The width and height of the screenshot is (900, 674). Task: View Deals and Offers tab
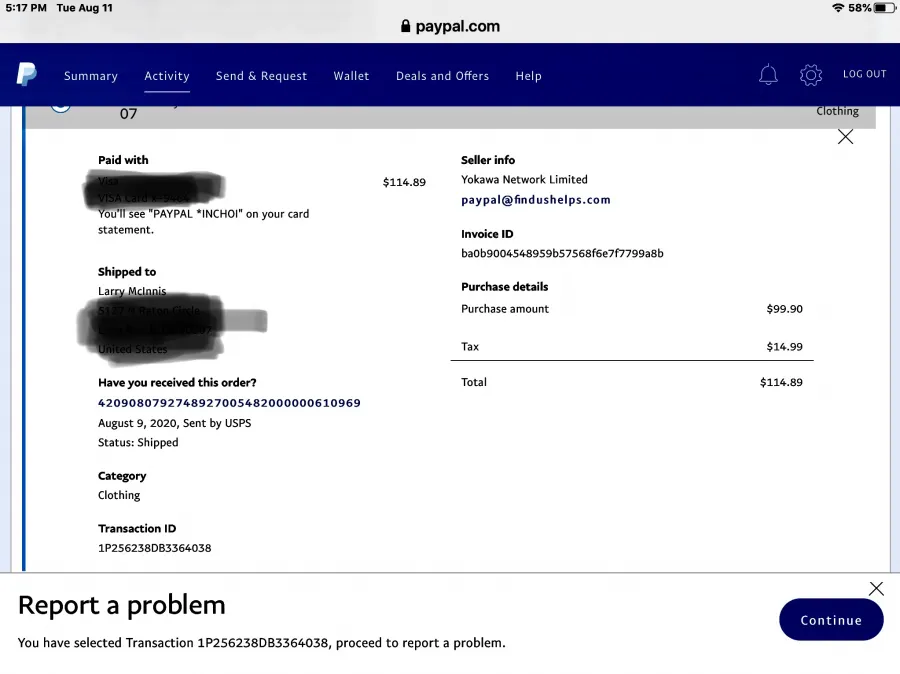(443, 76)
